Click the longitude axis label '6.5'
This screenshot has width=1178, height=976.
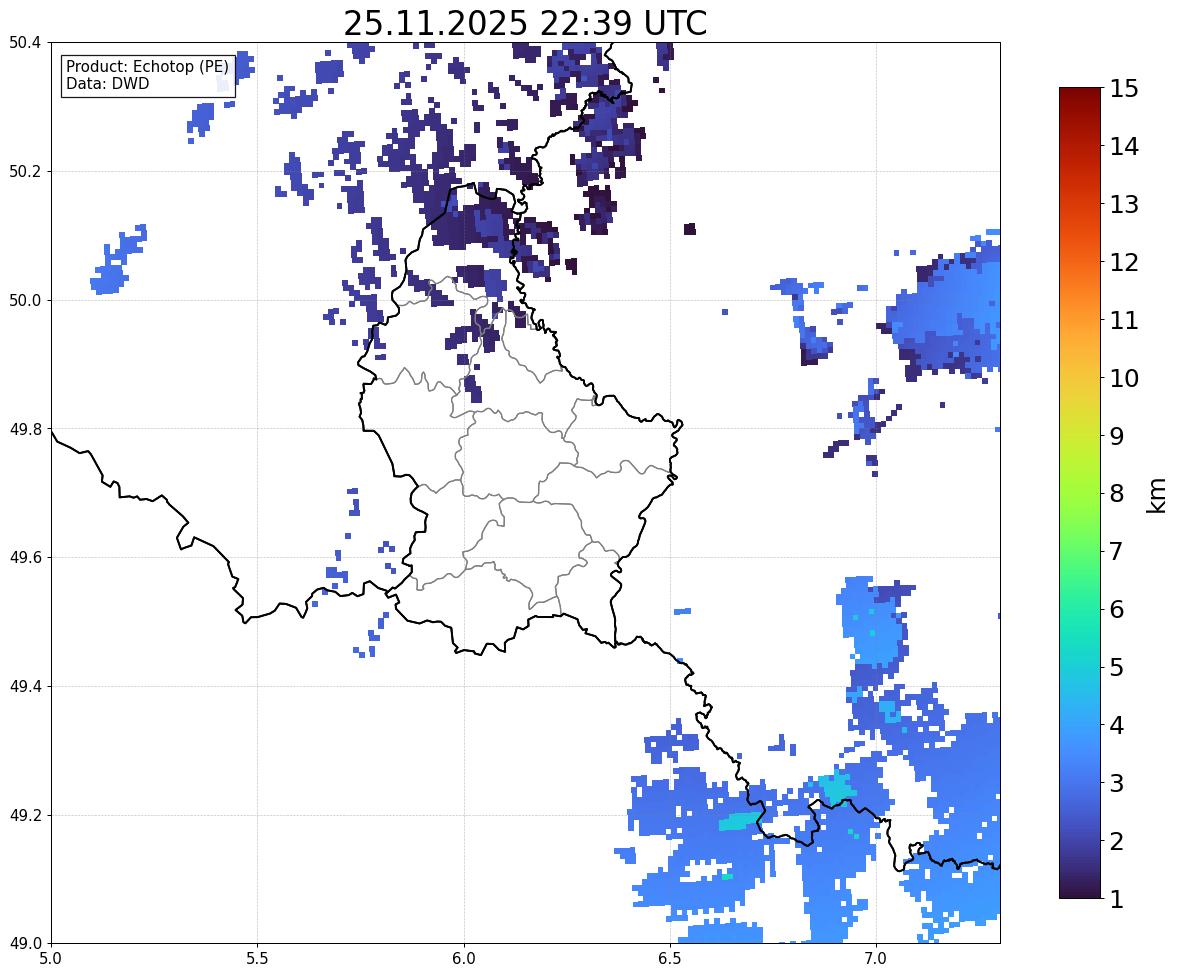coord(670,959)
